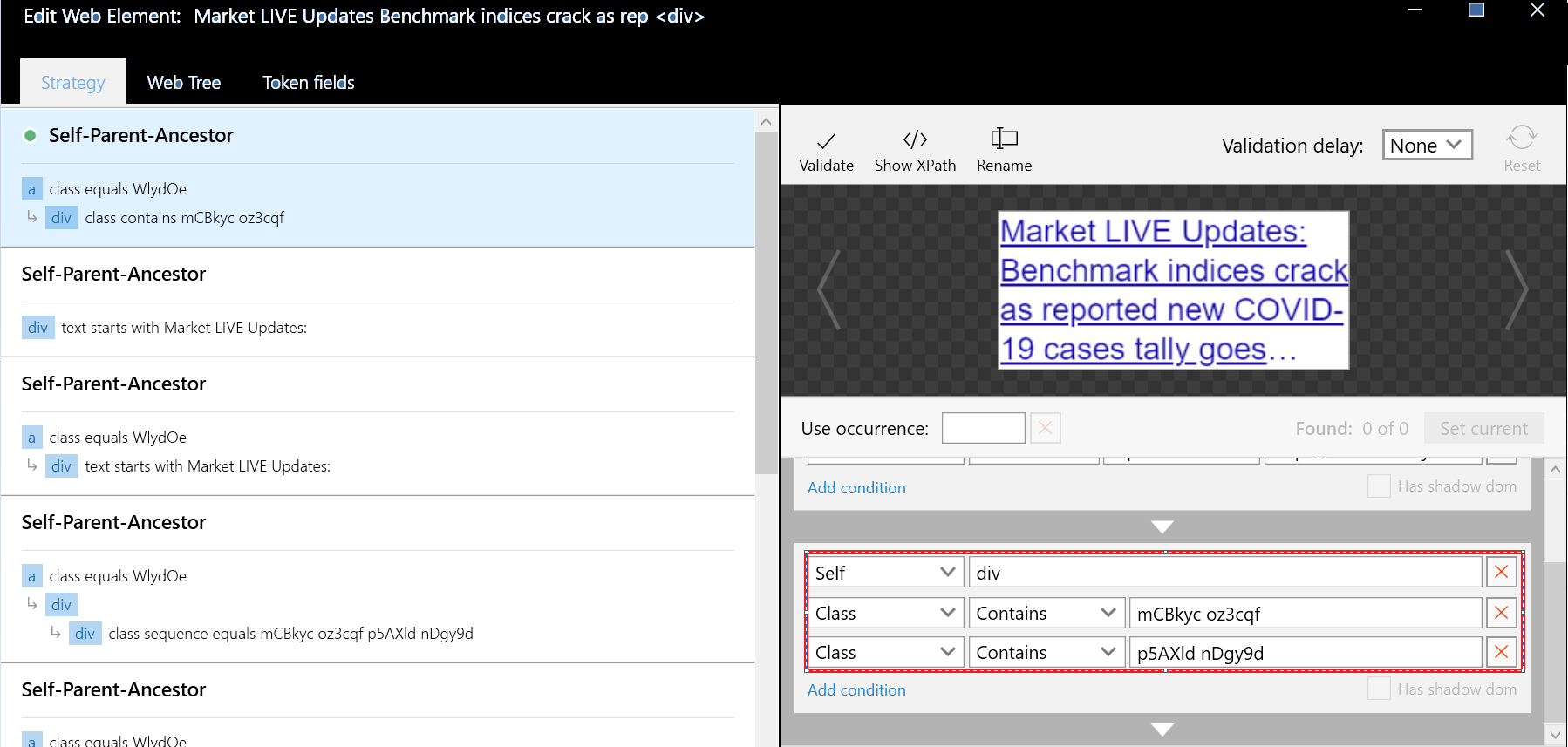Open the Token fields tab
Viewport: 1568px width, 747px height.
click(308, 83)
